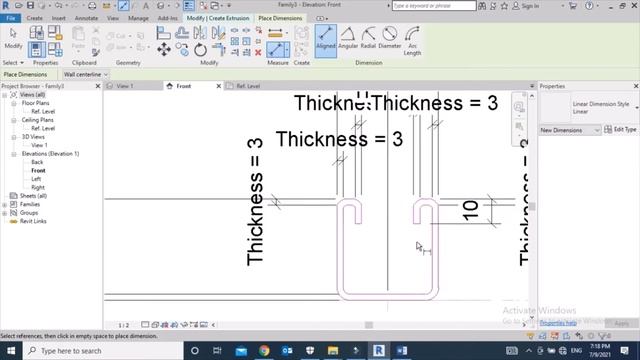Switch to the Ref. Level document tab

point(248,86)
